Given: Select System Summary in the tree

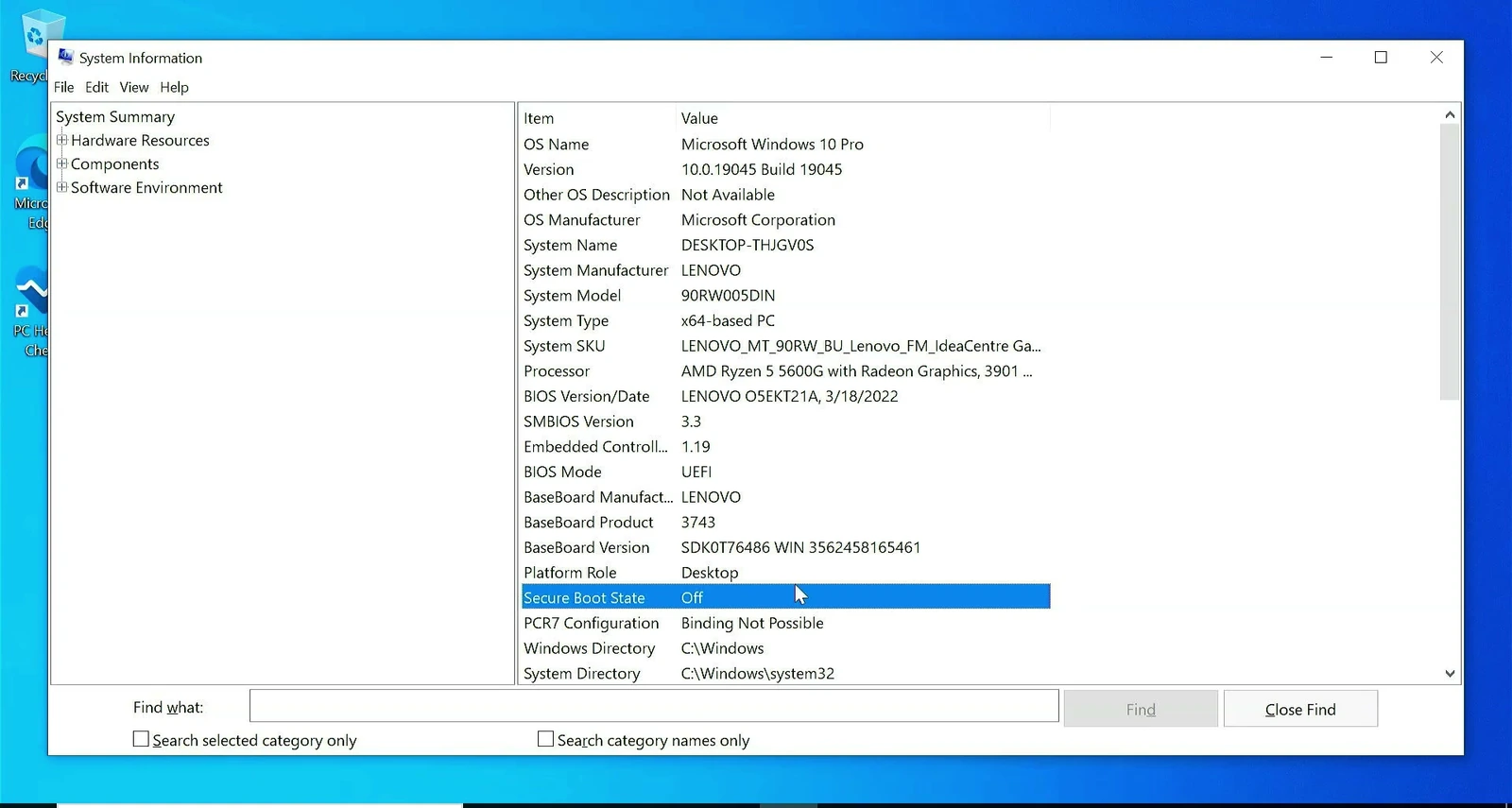Looking at the screenshot, I should (x=115, y=116).
